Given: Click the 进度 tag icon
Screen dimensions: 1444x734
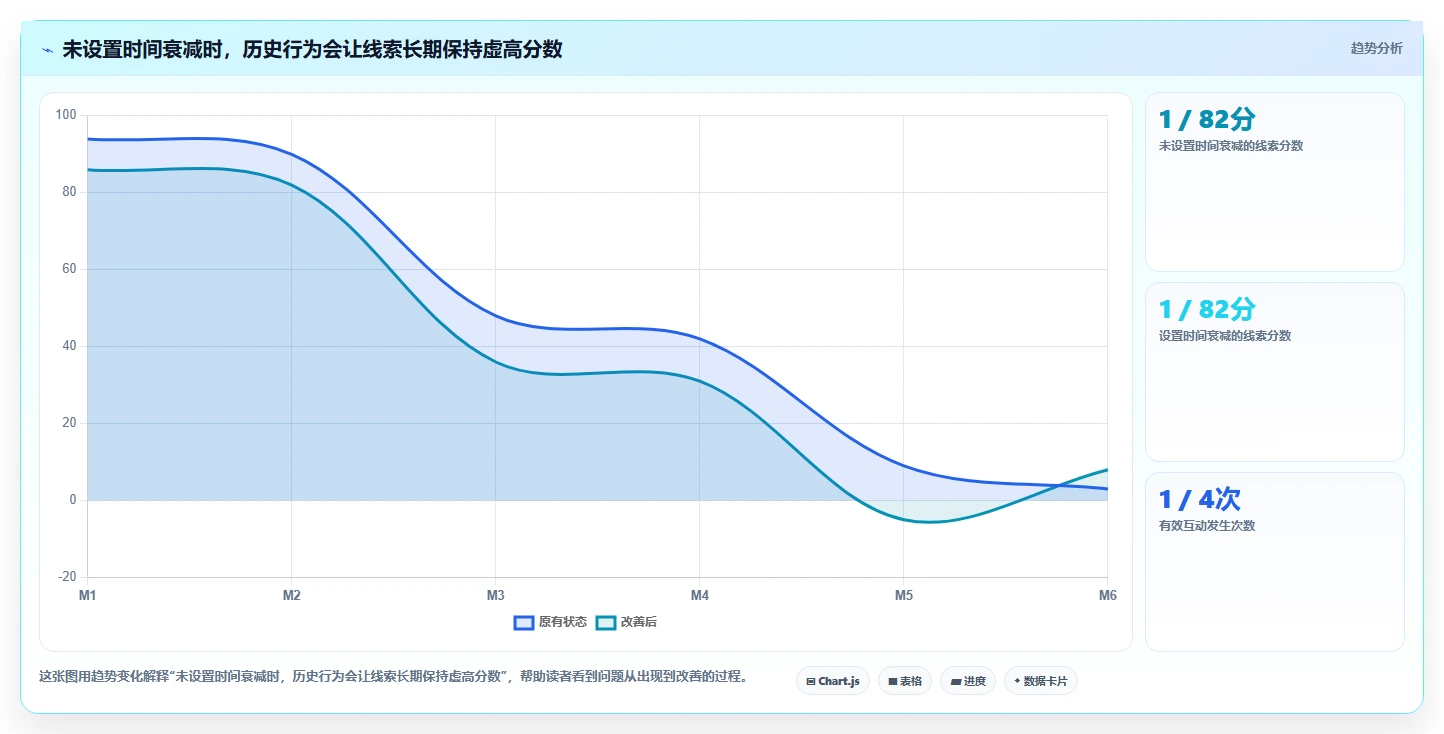Looking at the screenshot, I should click(x=955, y=681).
